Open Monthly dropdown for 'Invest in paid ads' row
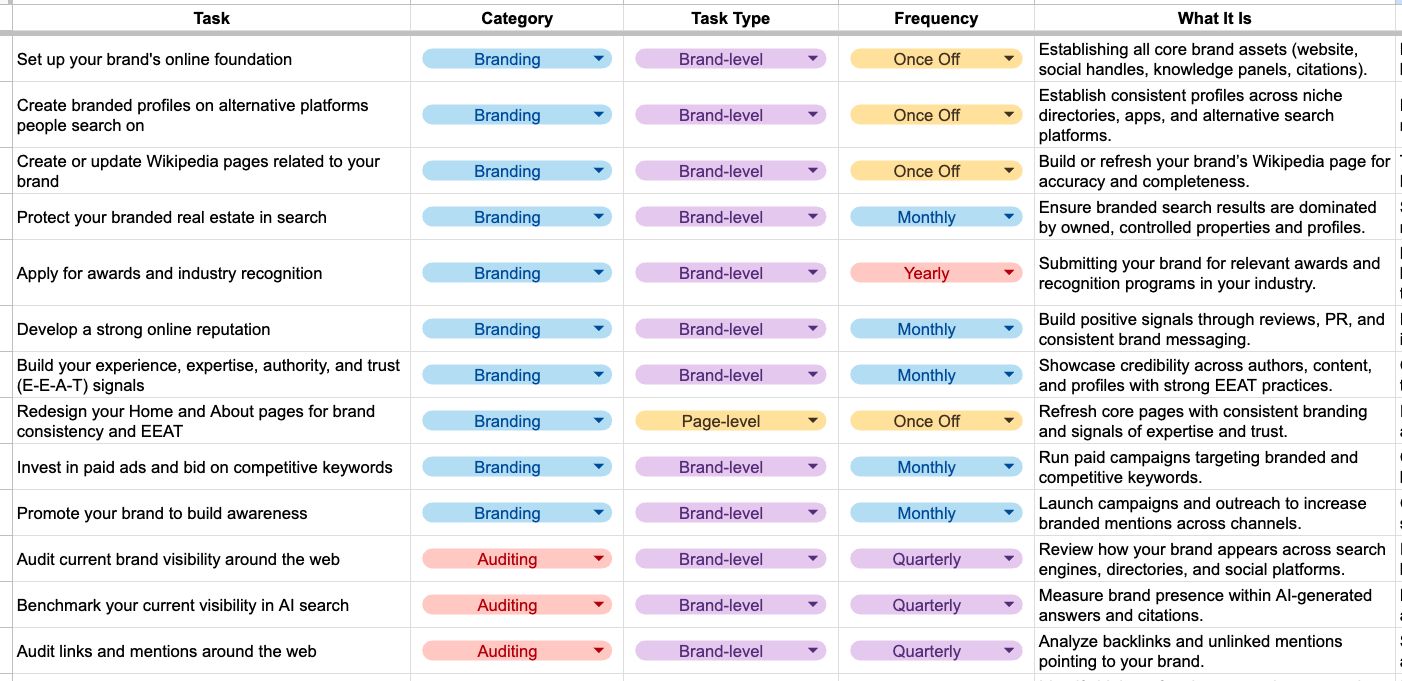This screenshot has height=681, width=1402. tap(1009, 467)
